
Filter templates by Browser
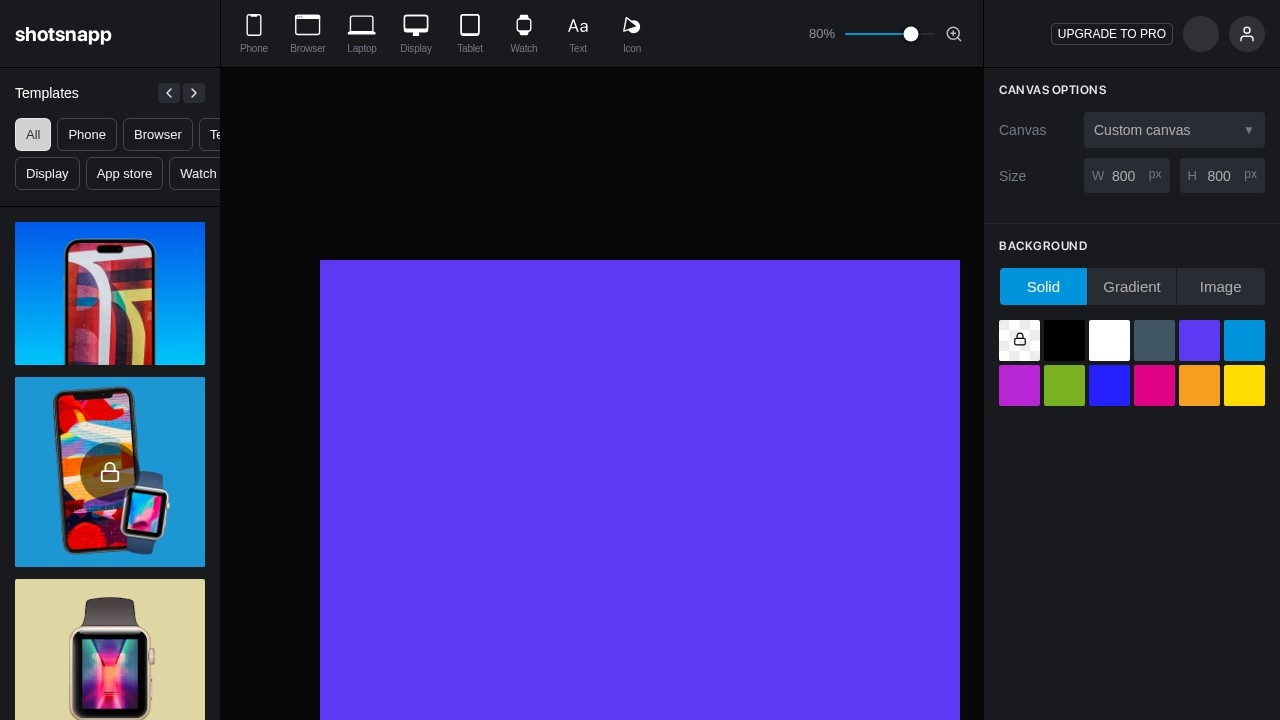click(158, 135)
